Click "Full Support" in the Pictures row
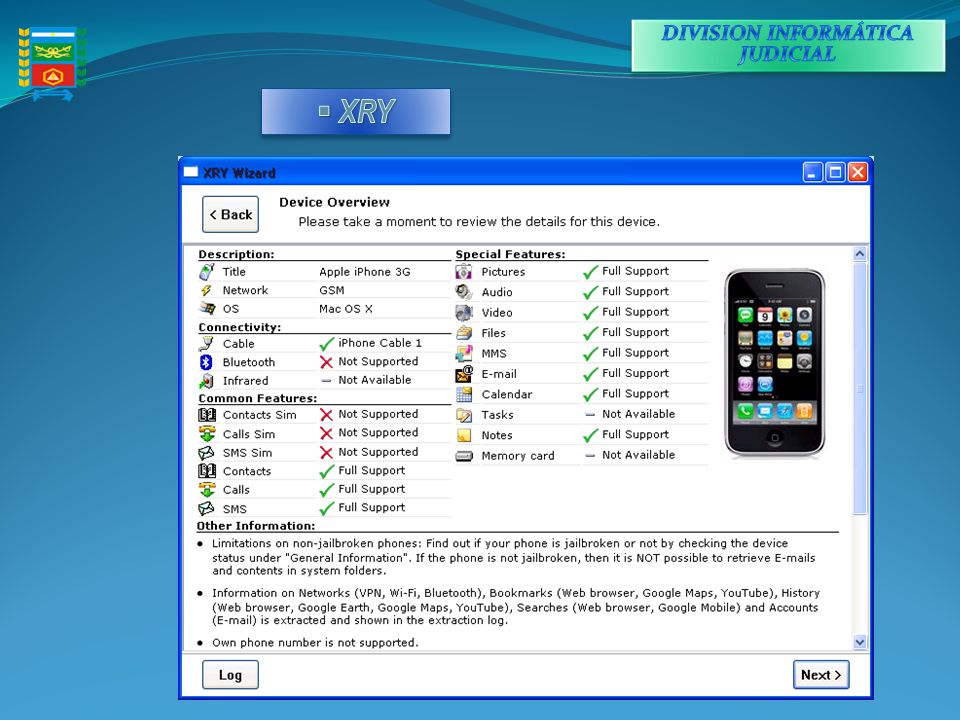The image size is (960, 720). 635,271
